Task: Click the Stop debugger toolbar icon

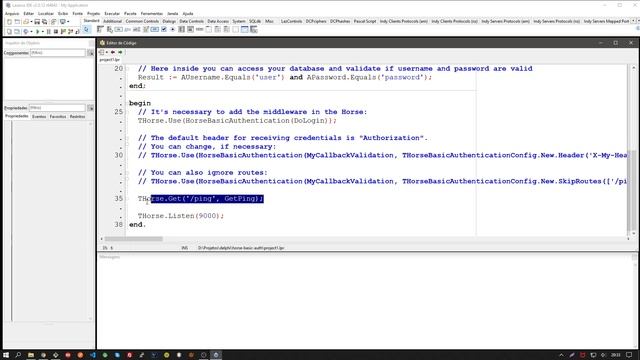Action: 56,31
